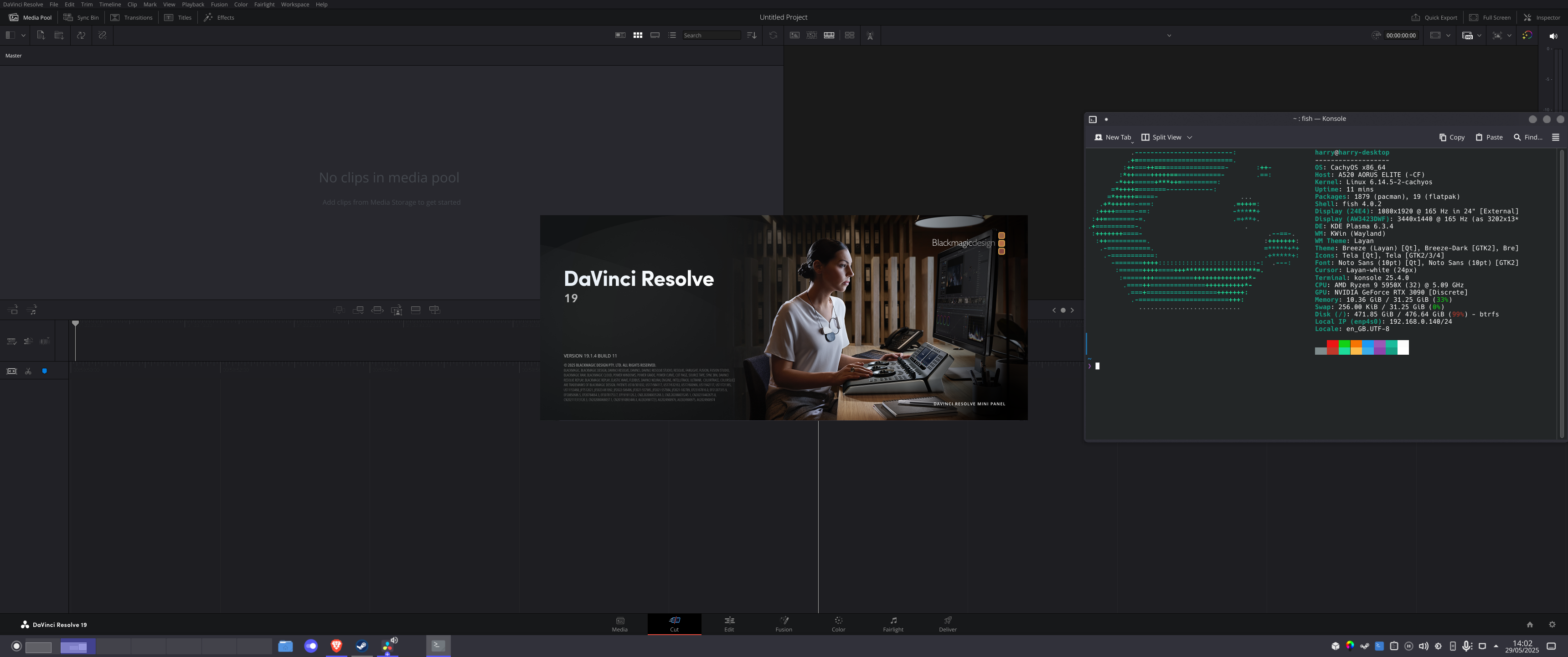Image resolution: width=1568 pixels, height=657 pixels.
Task: Switch to the Media page
Action: pos(619,624)
